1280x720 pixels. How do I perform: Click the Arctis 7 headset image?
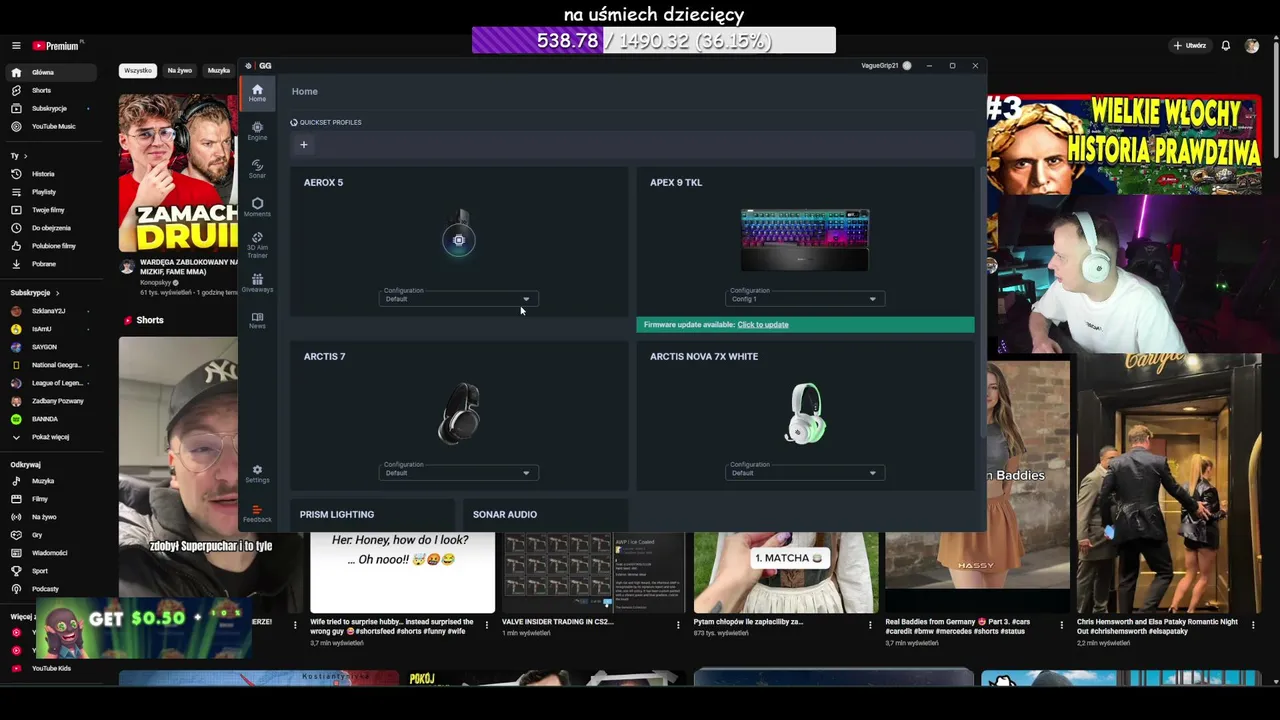pos(459,412)
